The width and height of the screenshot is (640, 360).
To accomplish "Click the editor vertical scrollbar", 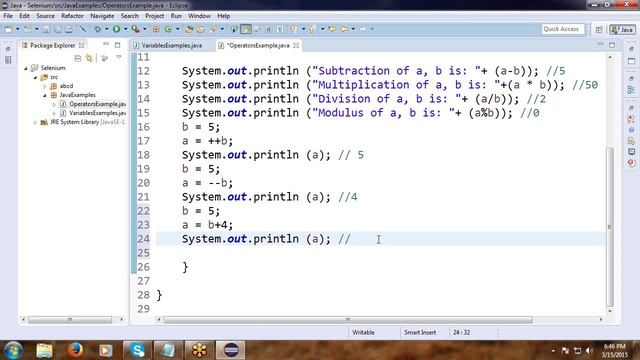I will [x=610, y=227].
